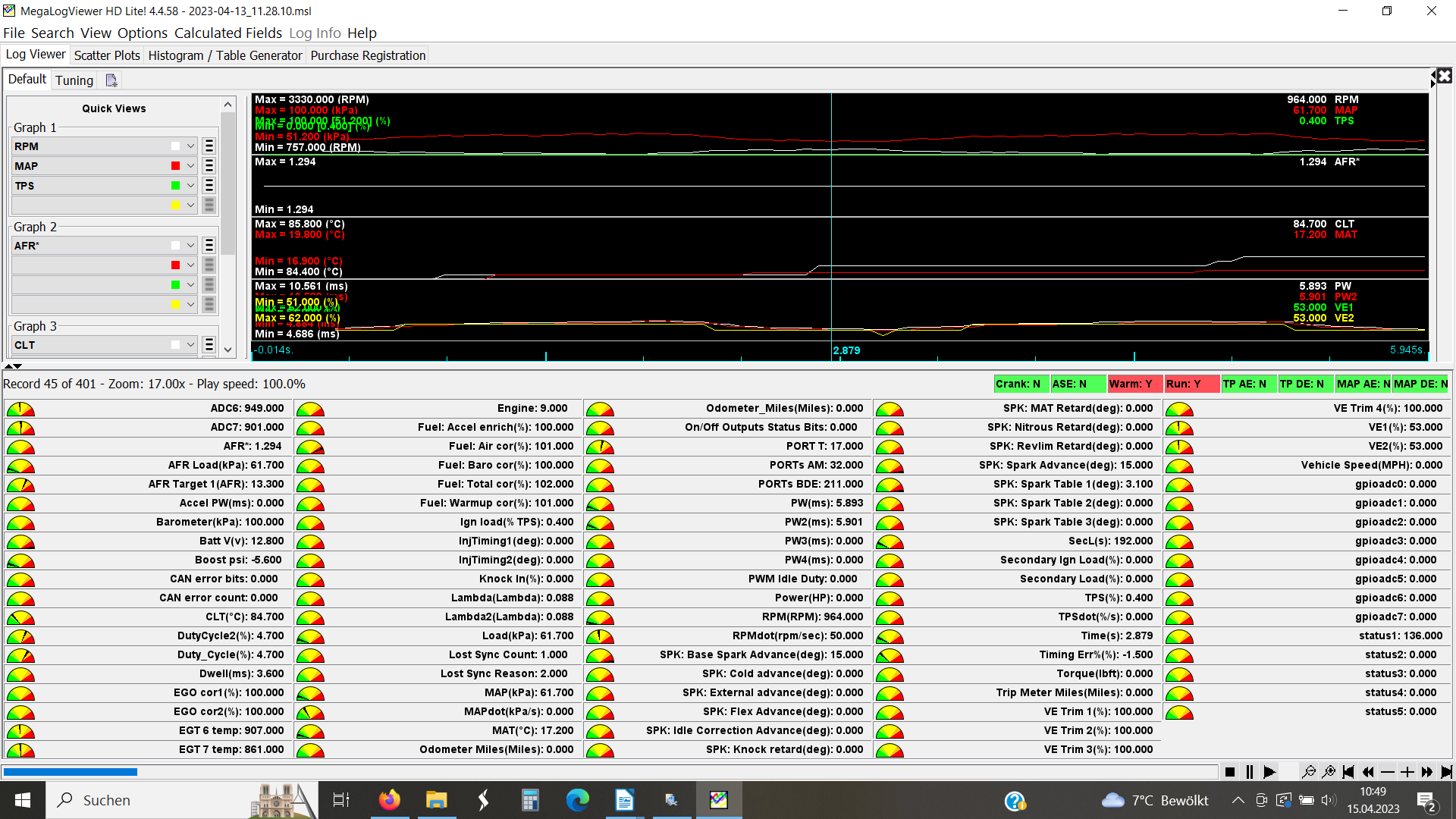The width and height of the screenshot is (1456, 819).
Task: Toggle the Warm: Y status indicator
Action: pos(1134,384)
